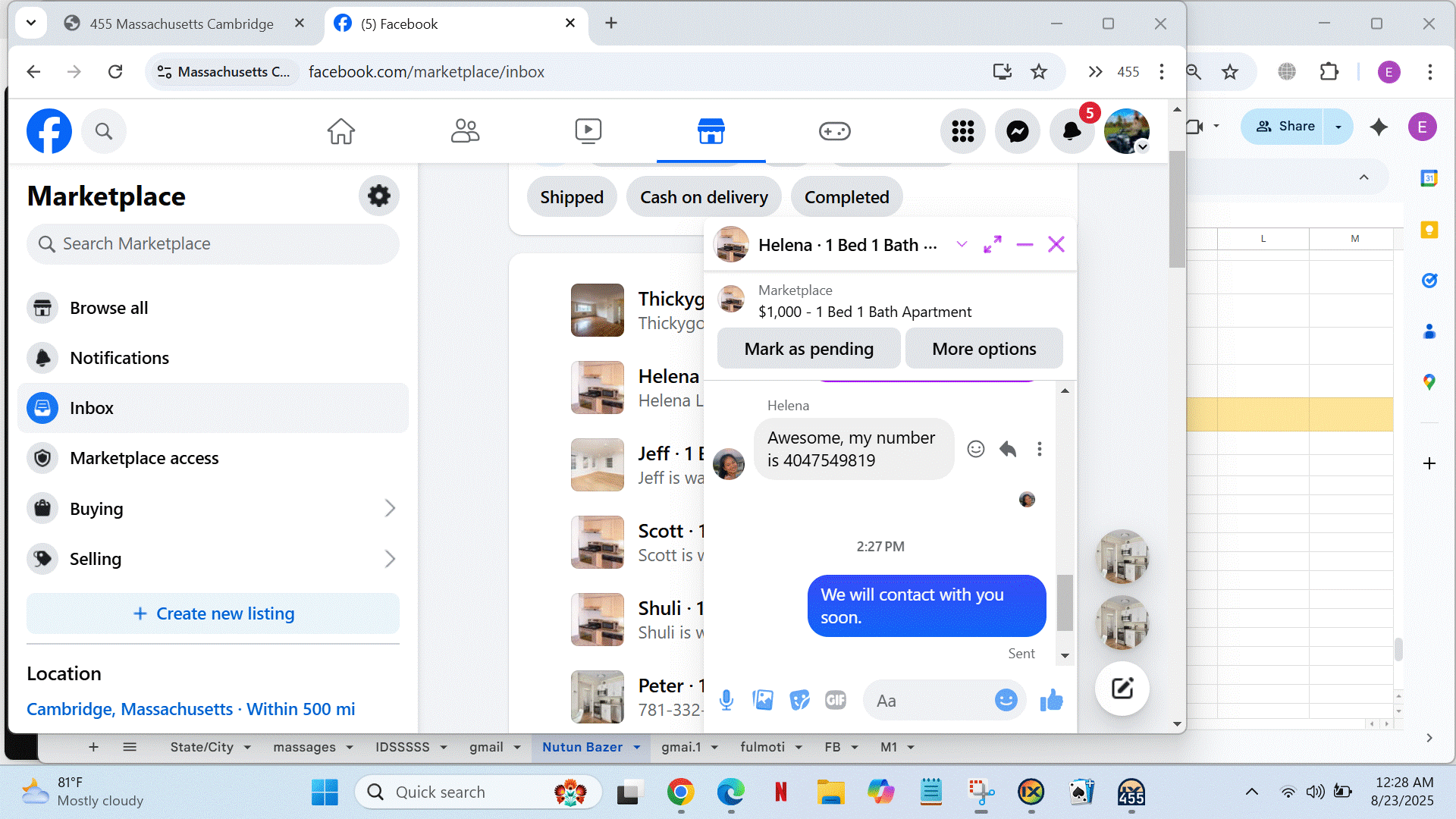Select the Completed filter chip
The image size is (1456, 819).
click(846, 197)
